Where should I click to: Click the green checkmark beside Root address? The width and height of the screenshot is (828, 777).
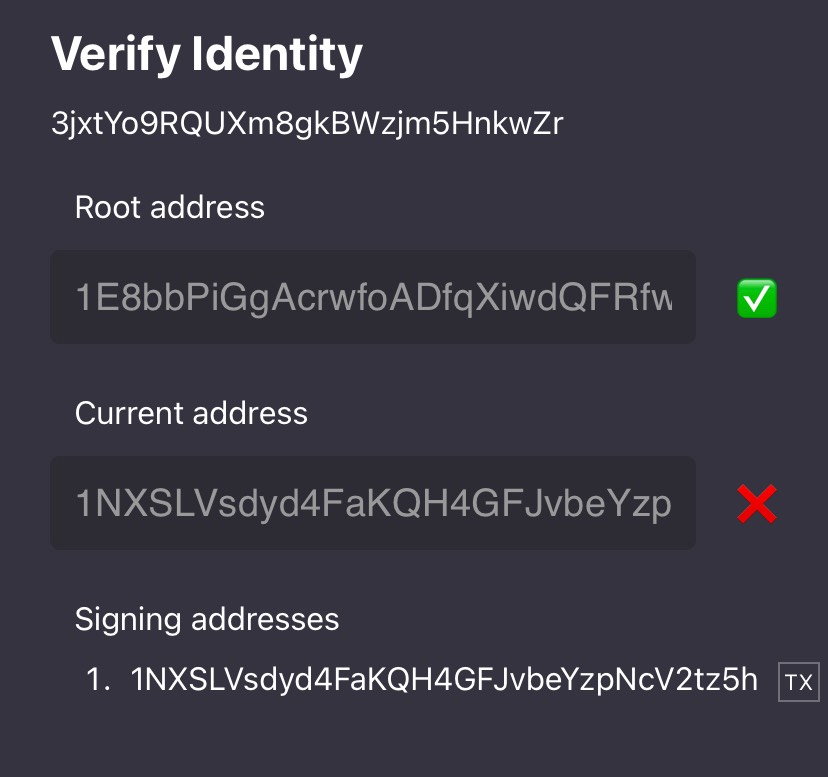(x=757, y=298)
